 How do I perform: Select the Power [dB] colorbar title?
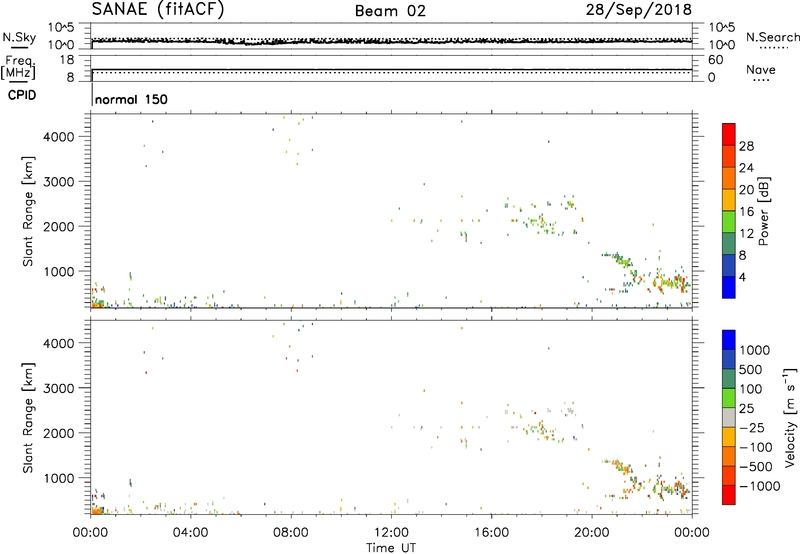tap(763, 211)
